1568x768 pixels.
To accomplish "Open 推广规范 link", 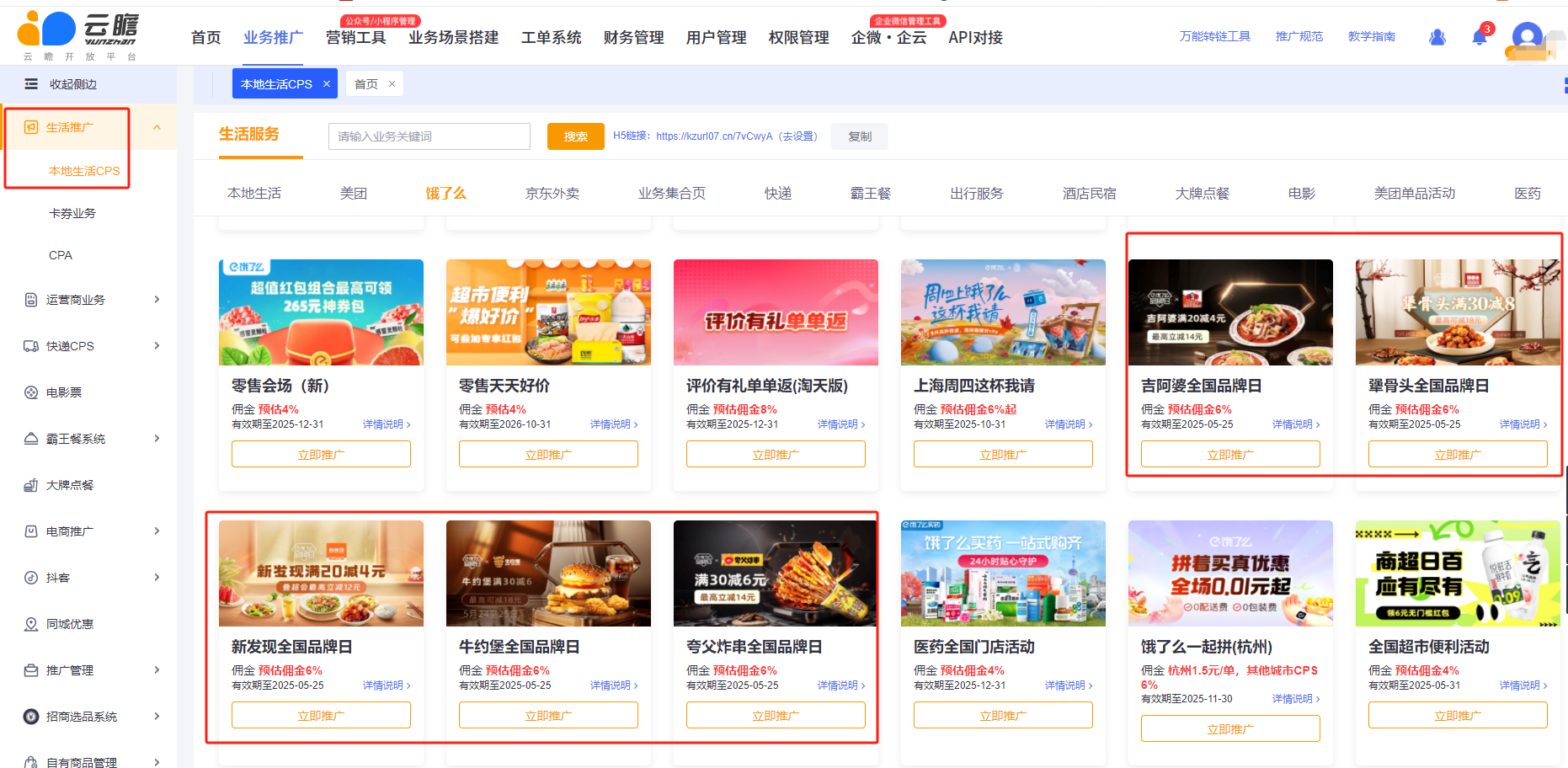I will 1299,36.
